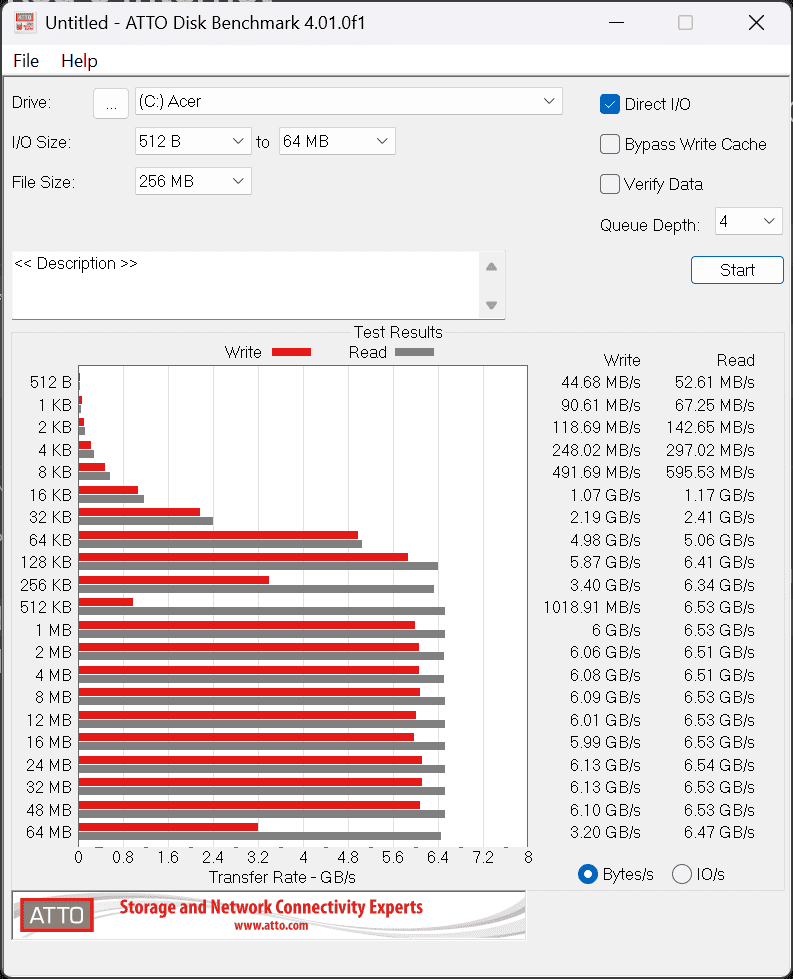Select the IO/s radio button
Viewport: 793px width, 979px height.
point(682,874)
